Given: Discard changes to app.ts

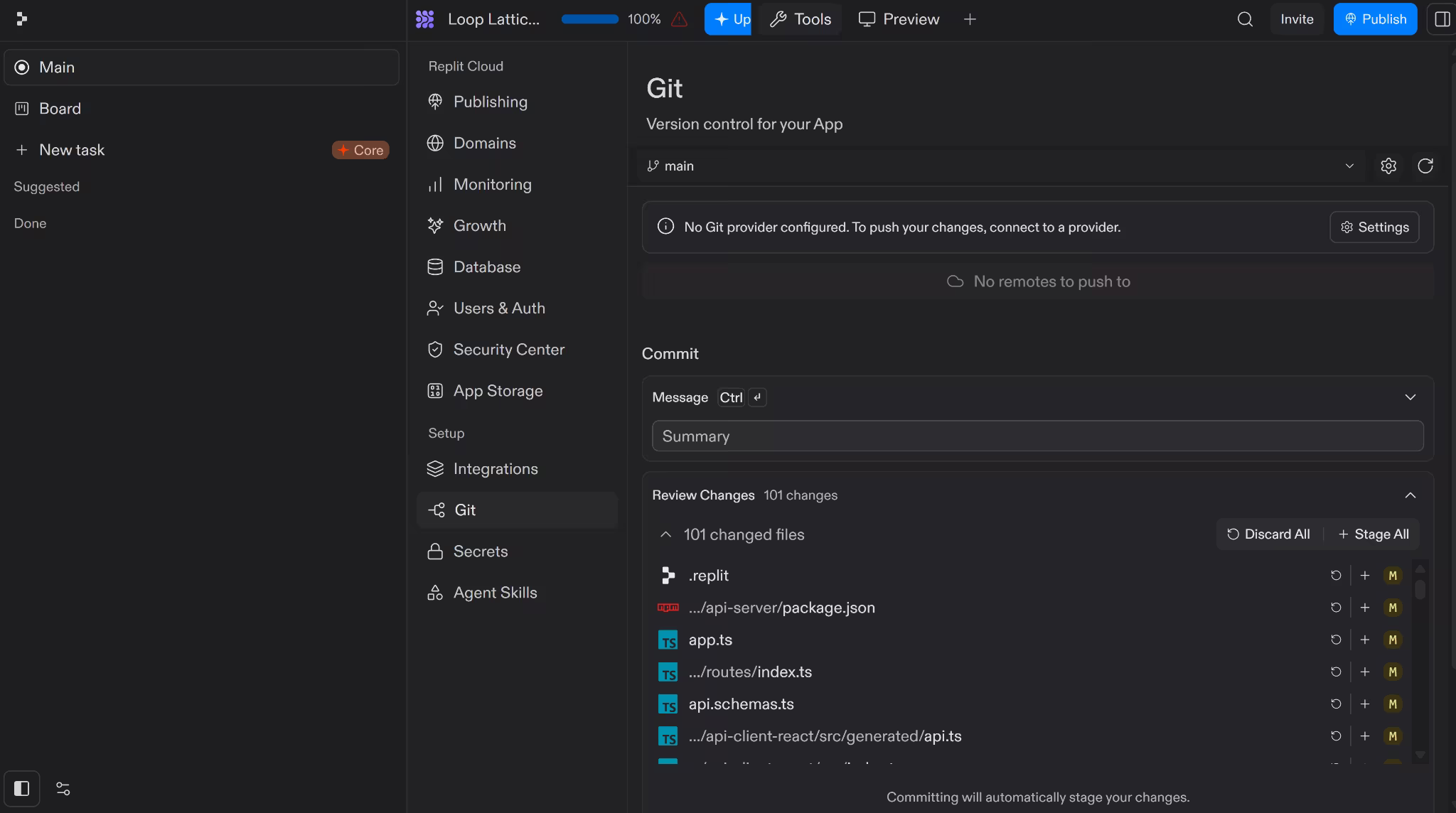Looking at the screenshot, I should 1336,640.
